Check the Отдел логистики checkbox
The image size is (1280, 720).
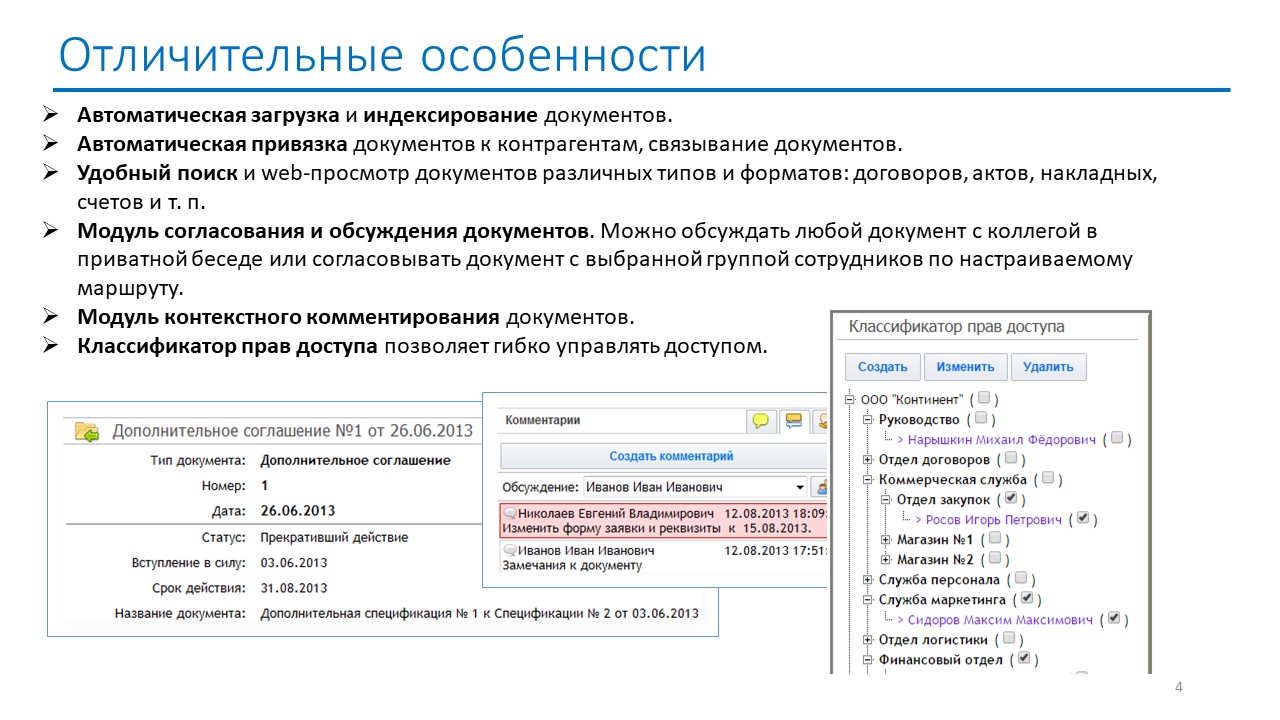point(1008,639)
